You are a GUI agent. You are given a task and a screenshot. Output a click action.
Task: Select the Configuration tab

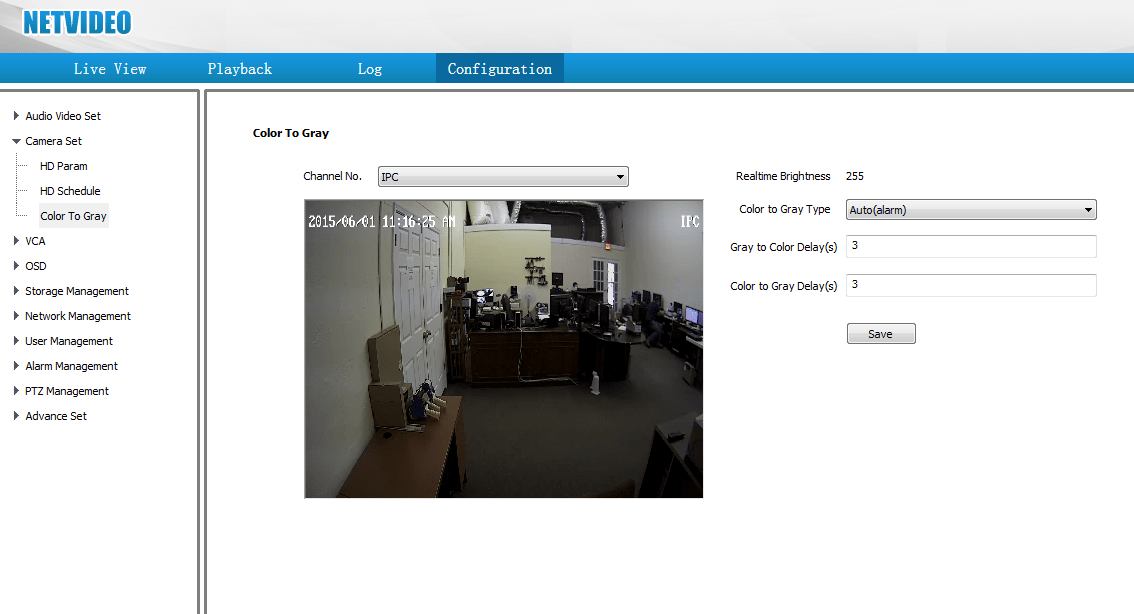point(499,69)
